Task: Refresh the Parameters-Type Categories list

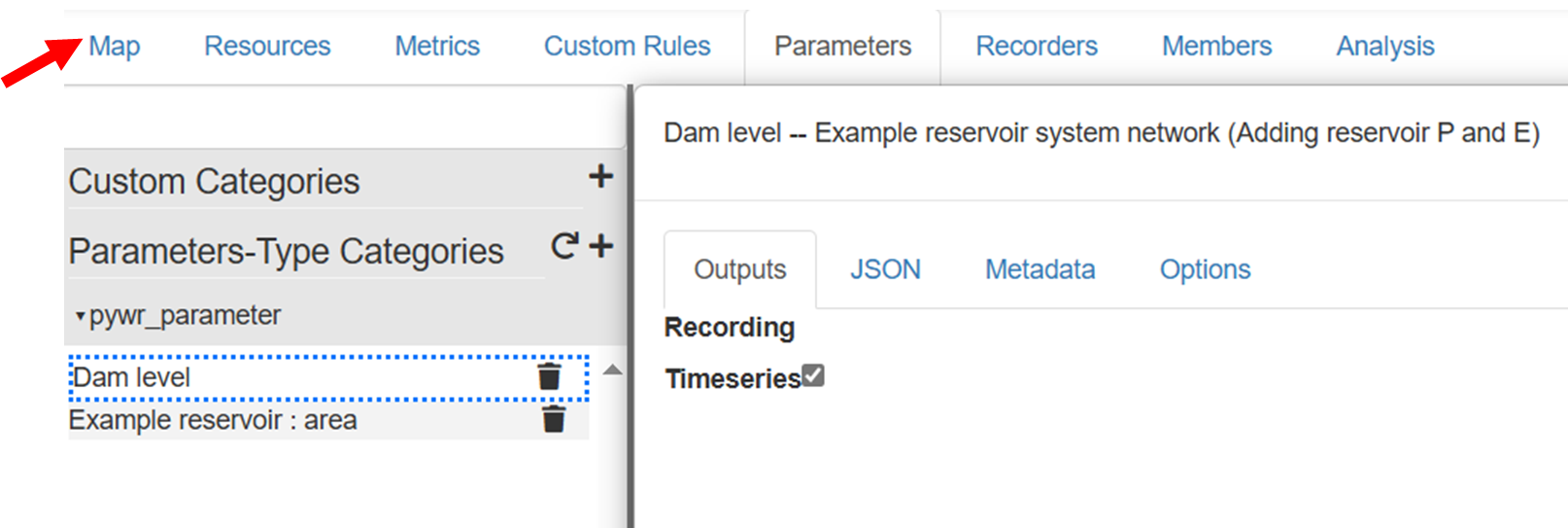Action: coord(564,246)
